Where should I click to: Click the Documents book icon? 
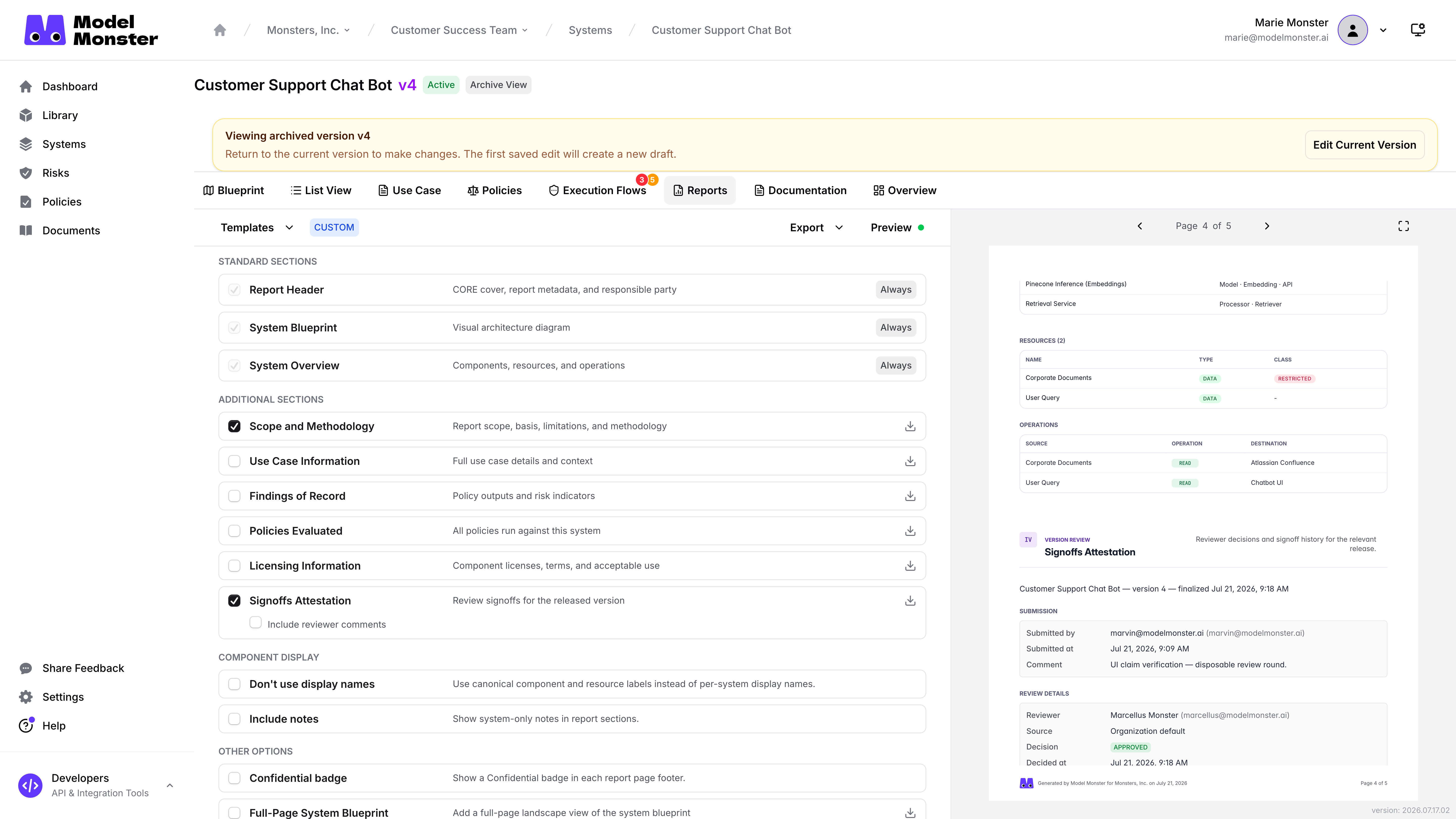pos(26,231)
